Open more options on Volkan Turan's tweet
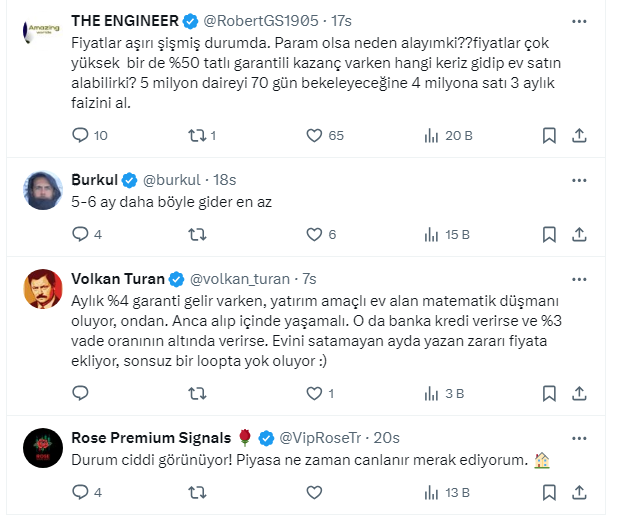Image resolution: width=618 pixels, height=515 pixels. pos(579,277)
